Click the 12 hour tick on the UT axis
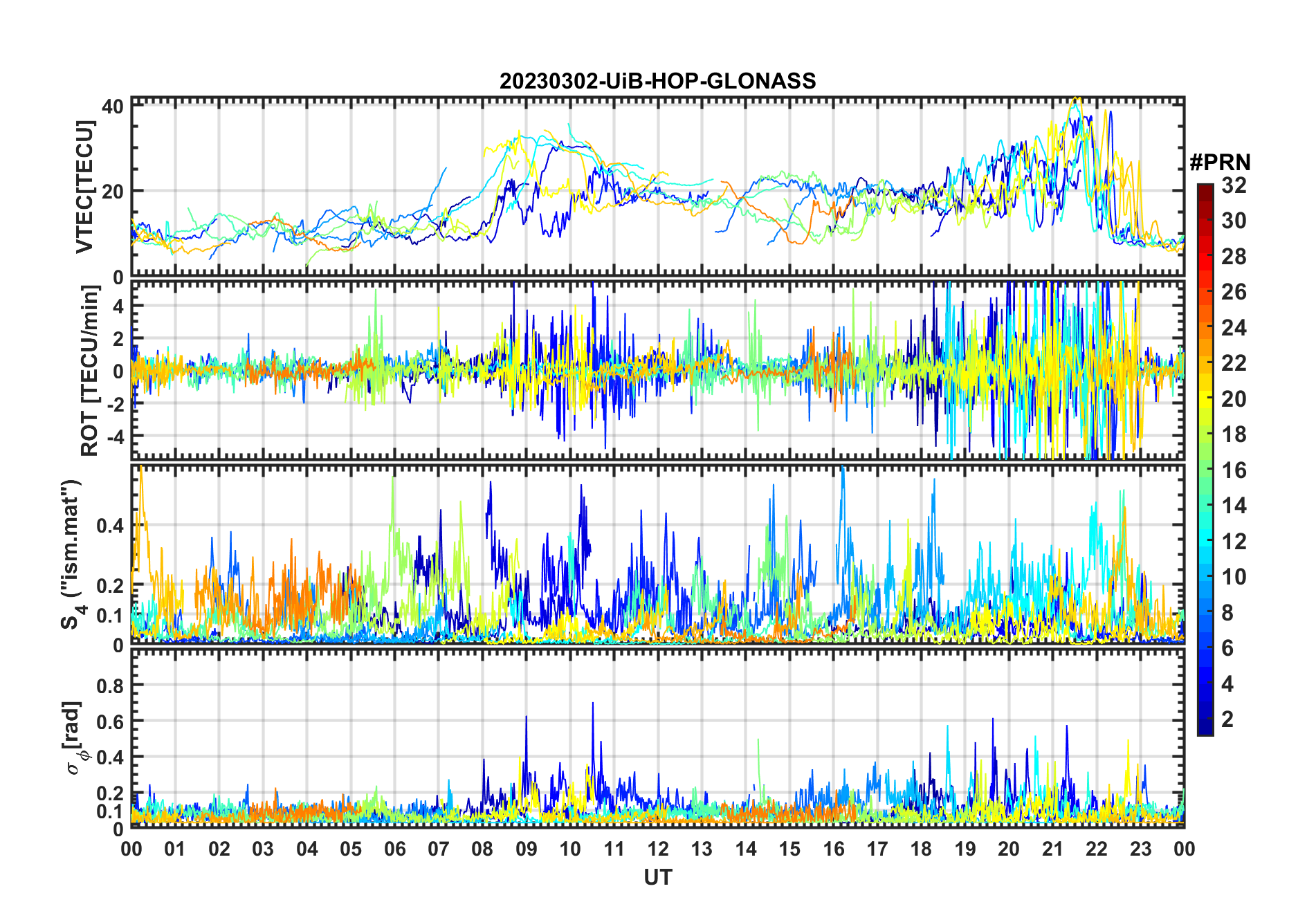The height and width of the screenshot is (920, 1316). [658, 849]
